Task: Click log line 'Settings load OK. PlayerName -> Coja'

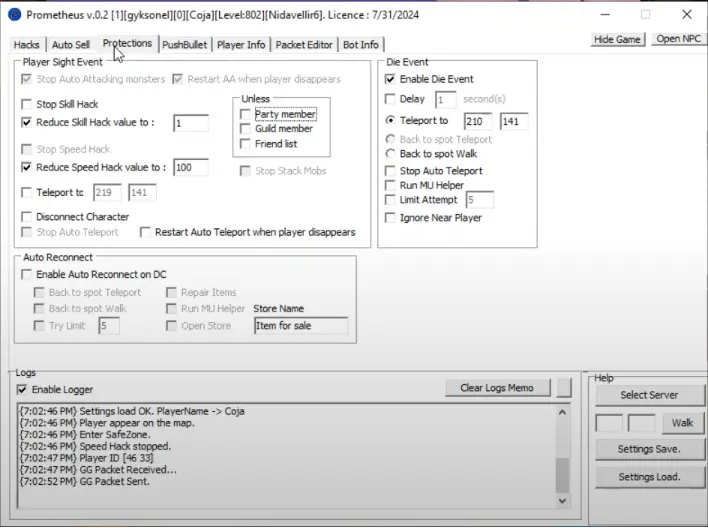Action: (x=131, y=411)
